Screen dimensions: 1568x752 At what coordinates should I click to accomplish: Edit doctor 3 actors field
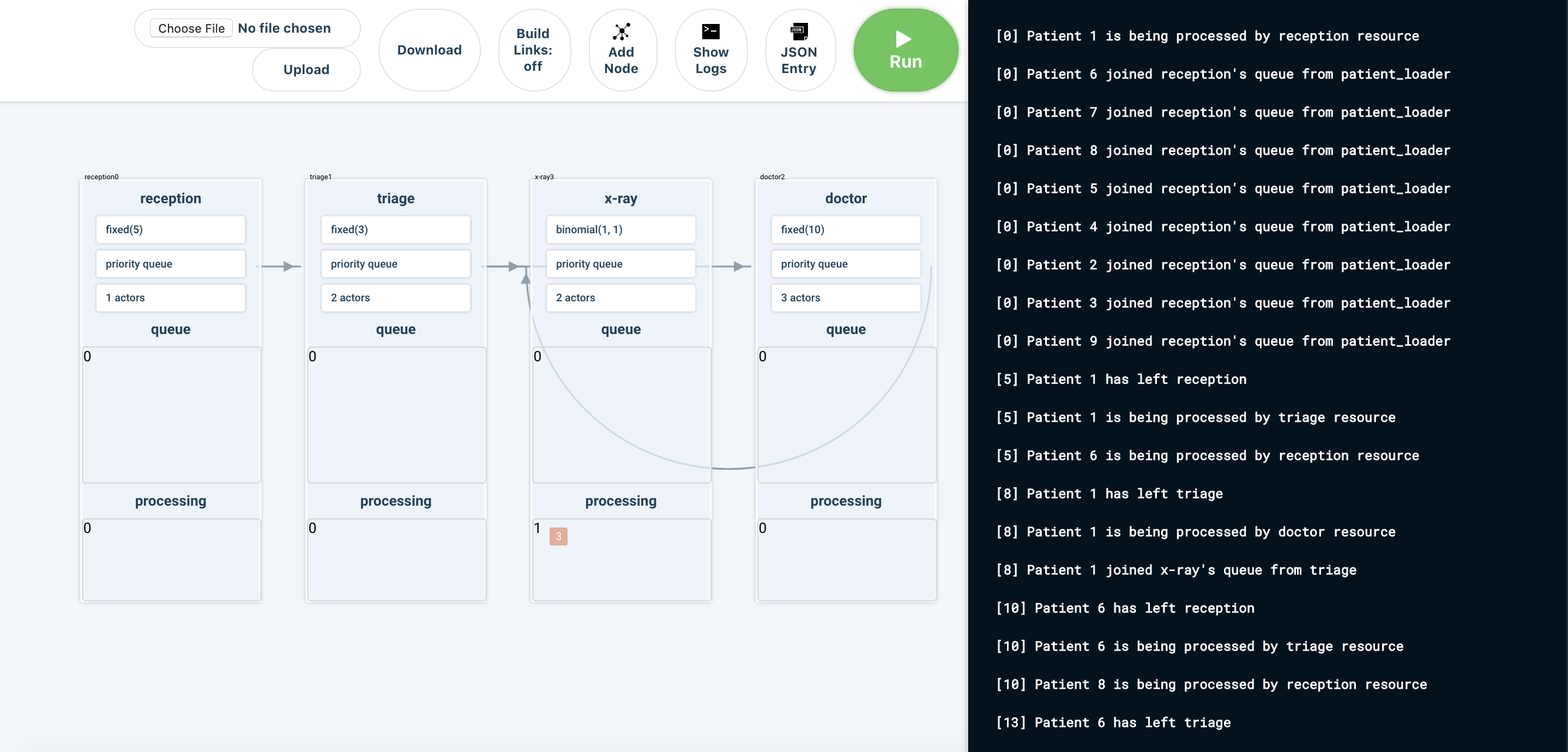pyautogui.click(x=846, y=298)
